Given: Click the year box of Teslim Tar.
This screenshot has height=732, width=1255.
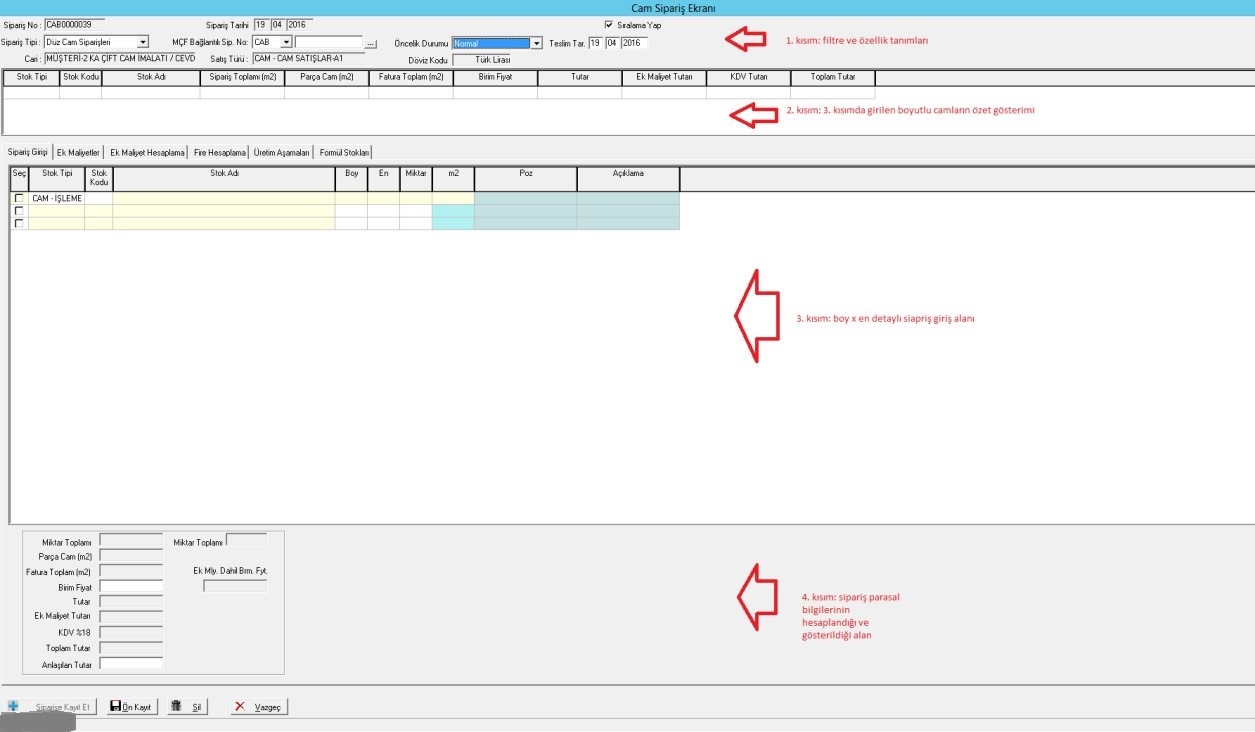Looking at the screenshot, I should coord(634,43).
